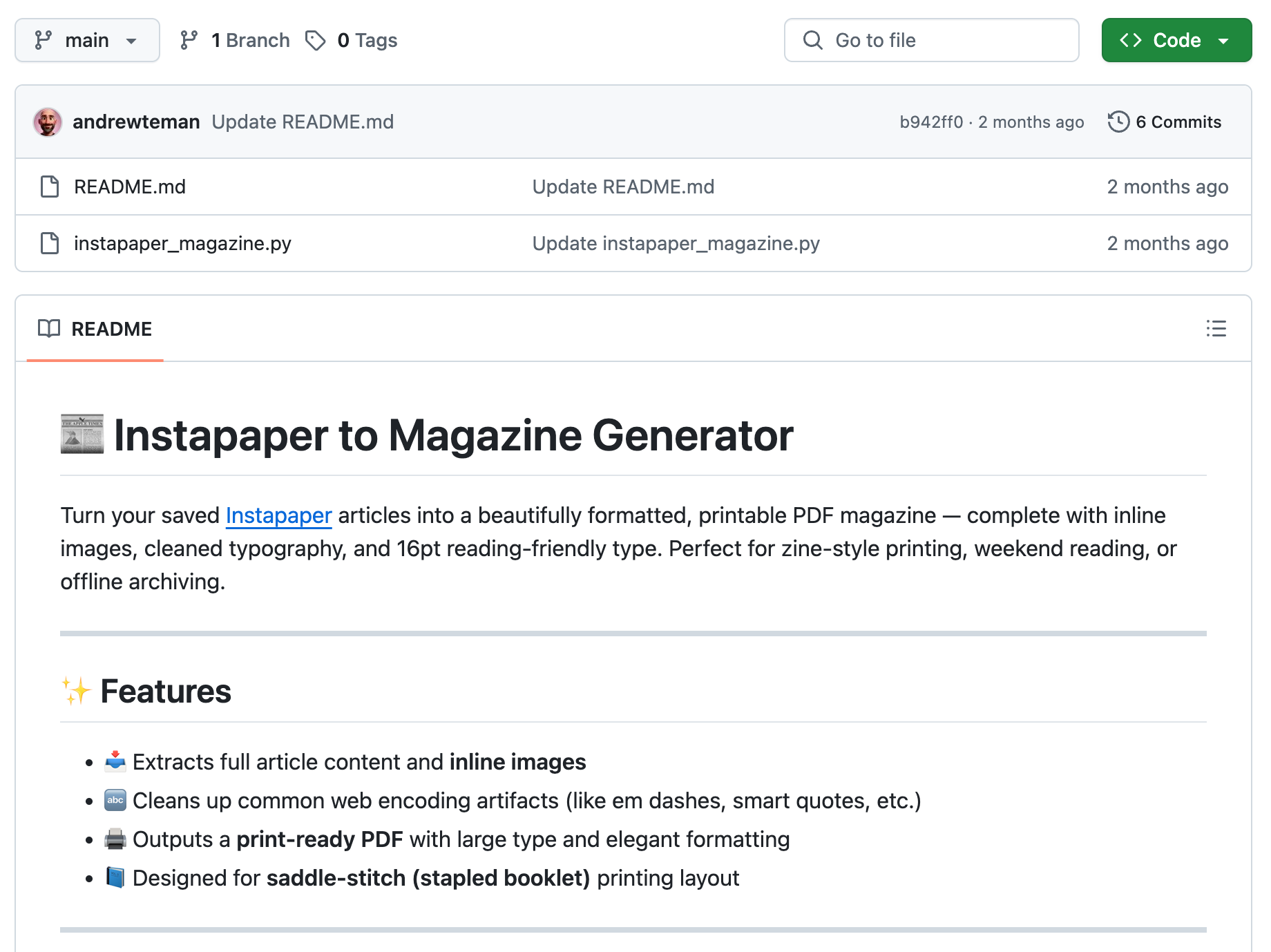
Task: Click the bold text 'print-ready PDF'
Action: [x=320, y=839]
